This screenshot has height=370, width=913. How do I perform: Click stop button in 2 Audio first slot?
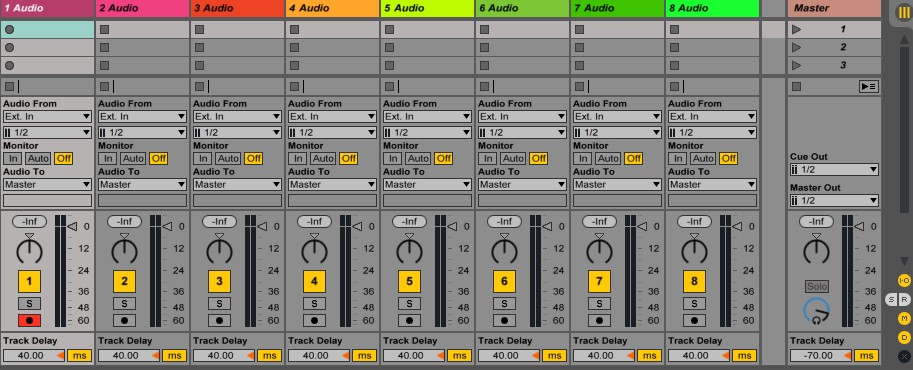104,29
